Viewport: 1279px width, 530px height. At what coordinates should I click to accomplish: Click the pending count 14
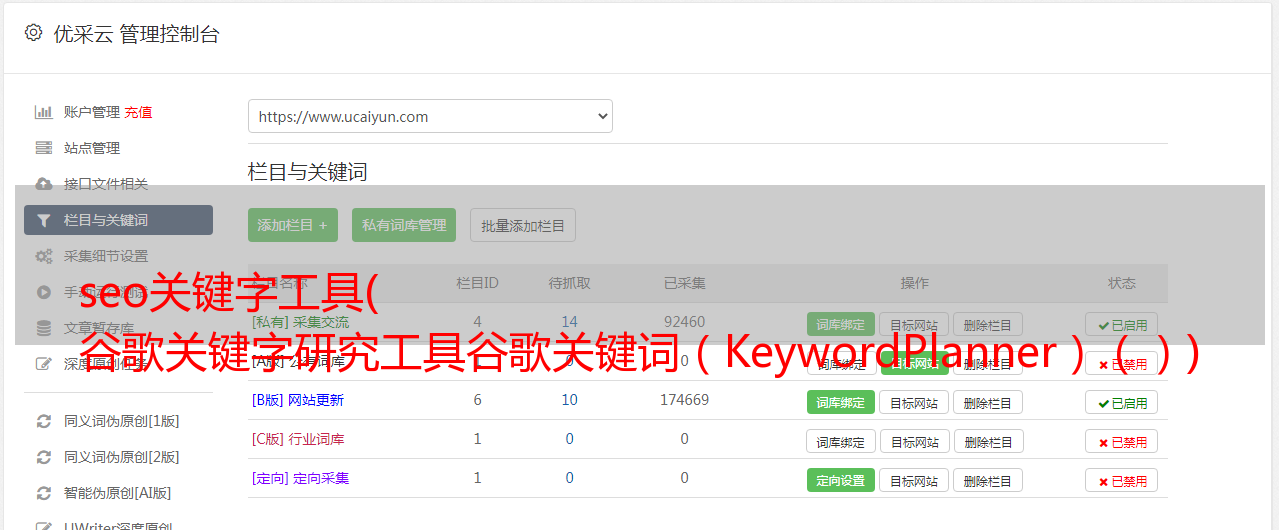569,322
